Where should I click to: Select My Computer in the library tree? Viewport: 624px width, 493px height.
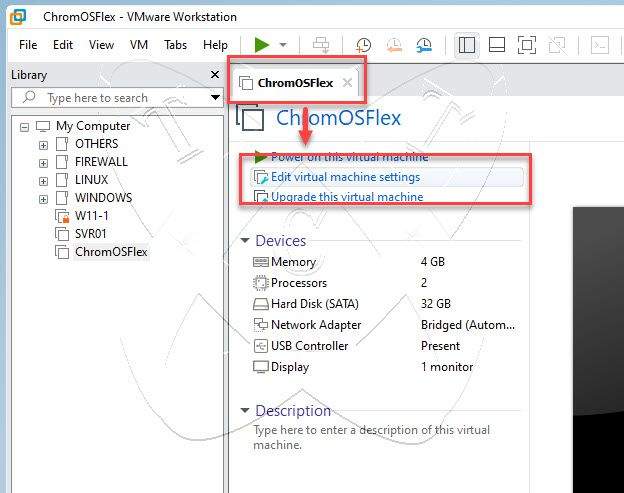(x=93, y=126)
